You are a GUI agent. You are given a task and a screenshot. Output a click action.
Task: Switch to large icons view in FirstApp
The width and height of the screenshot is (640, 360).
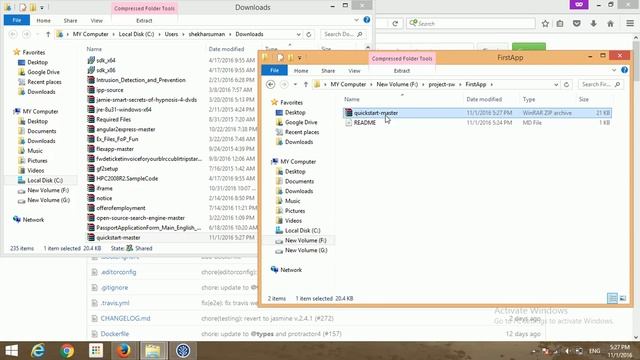pyautogui.click(x=623, y=298)
